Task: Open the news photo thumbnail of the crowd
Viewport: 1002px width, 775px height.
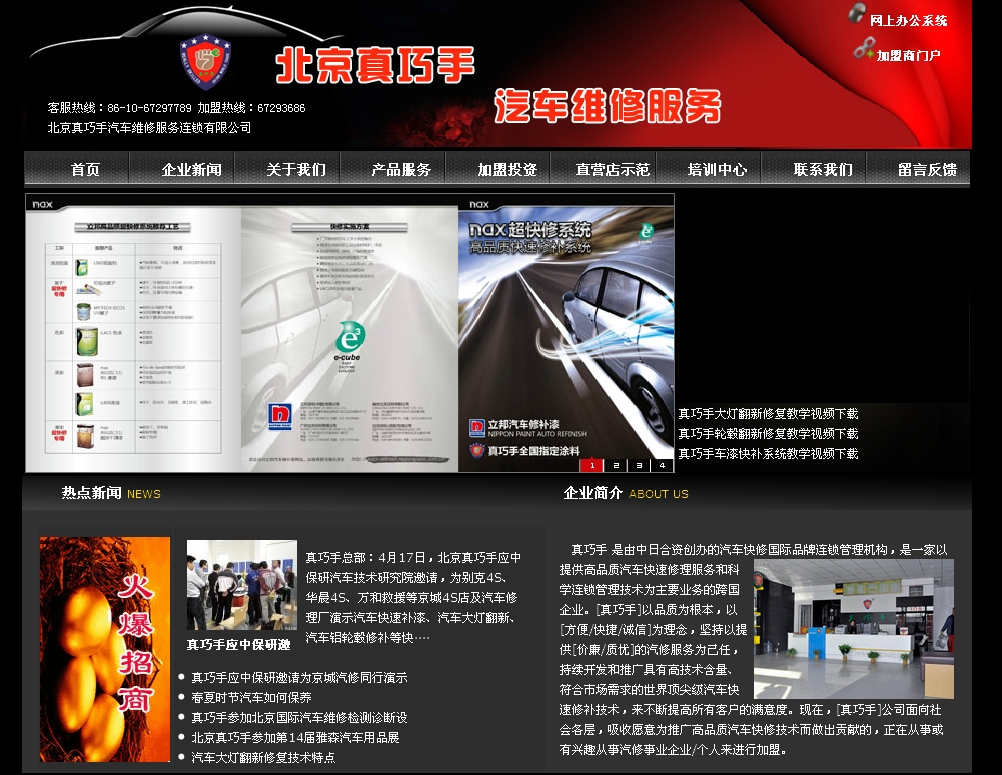Action: (x=242, y=585)
